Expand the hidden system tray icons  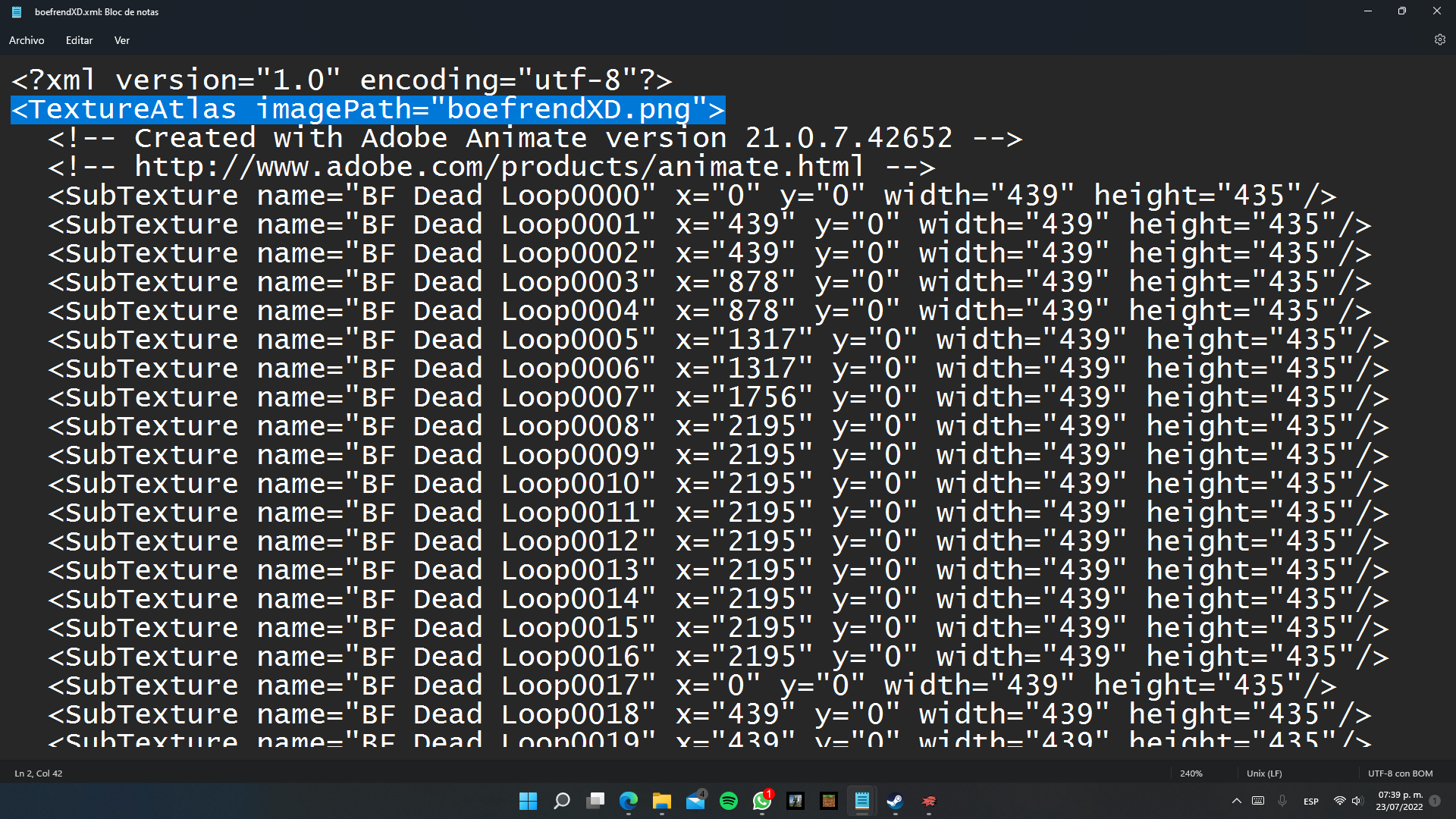(1236, 801)
